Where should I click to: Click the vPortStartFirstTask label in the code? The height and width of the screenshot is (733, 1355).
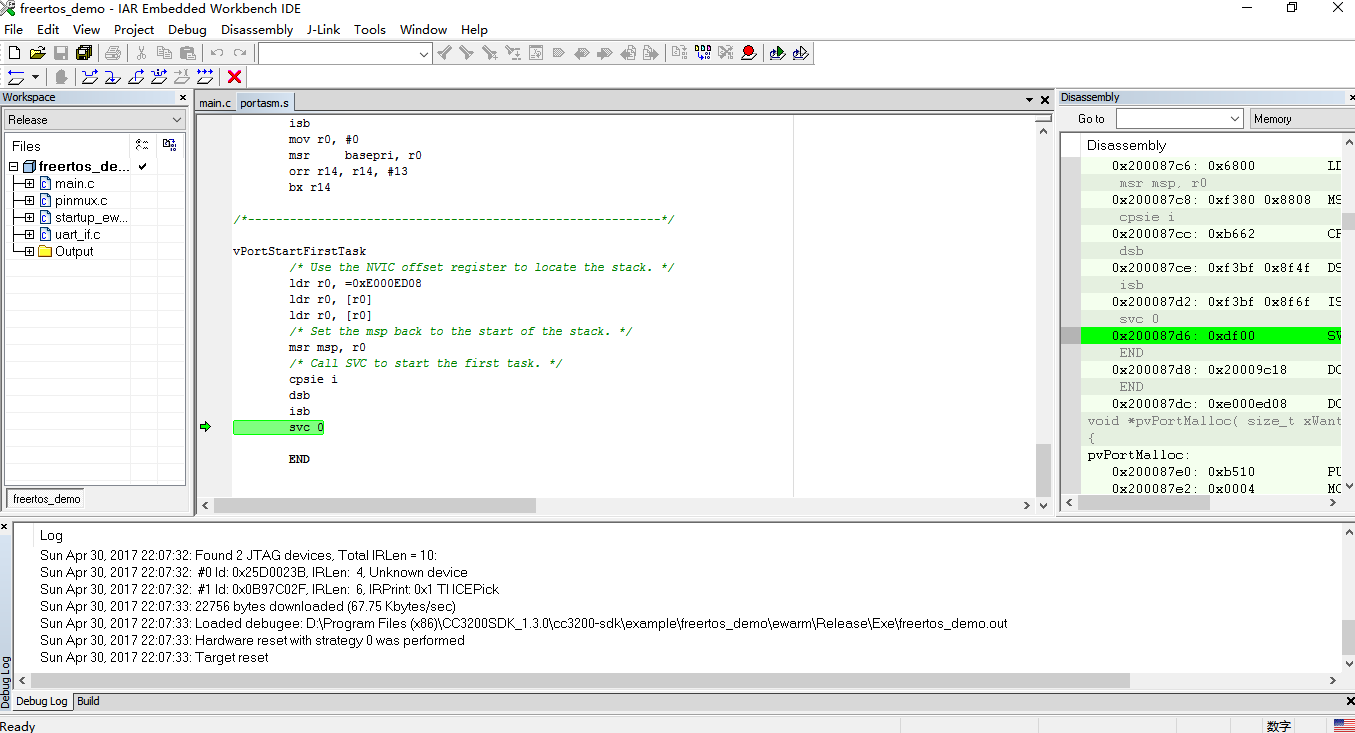click(x=300, y=251)
